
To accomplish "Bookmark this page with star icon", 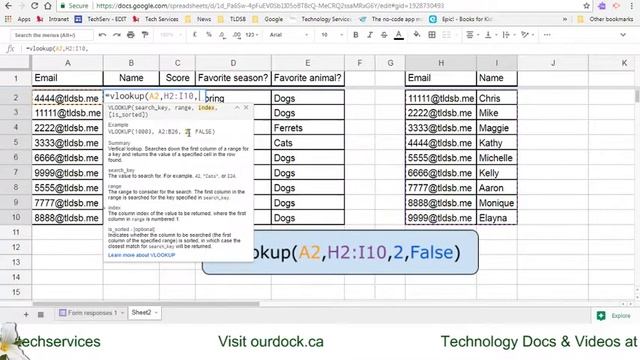I will coord(587,6).
